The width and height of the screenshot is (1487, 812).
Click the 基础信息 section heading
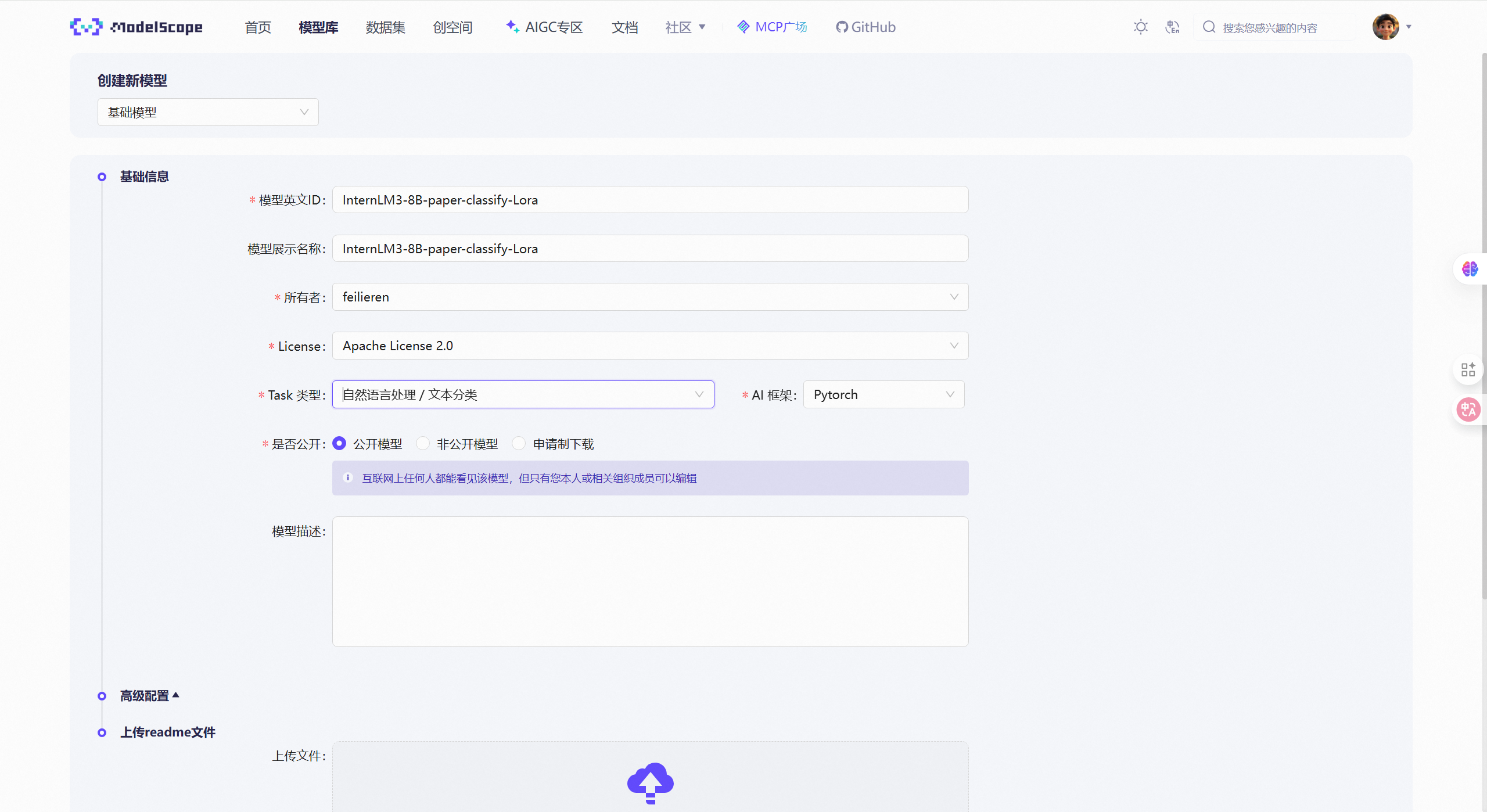[x=145, y=177]
